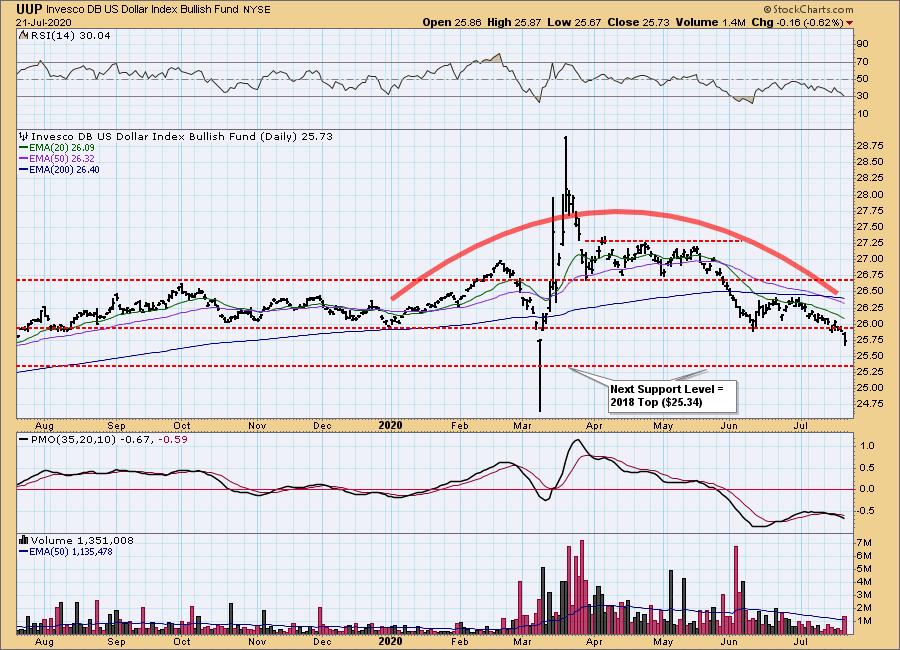This screenshot has height=650, width=900.
Task: Click the 26.00 price axis label
Action: click(870, 323)
